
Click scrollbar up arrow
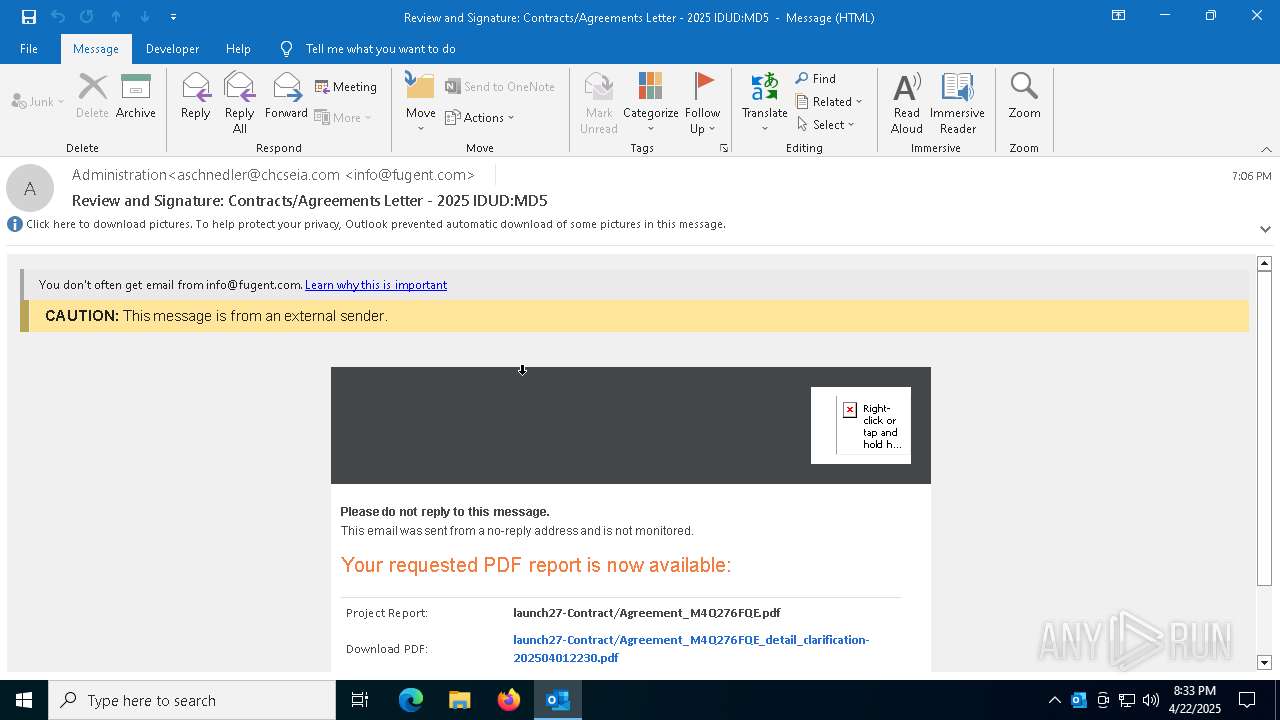pos(1264,263)
